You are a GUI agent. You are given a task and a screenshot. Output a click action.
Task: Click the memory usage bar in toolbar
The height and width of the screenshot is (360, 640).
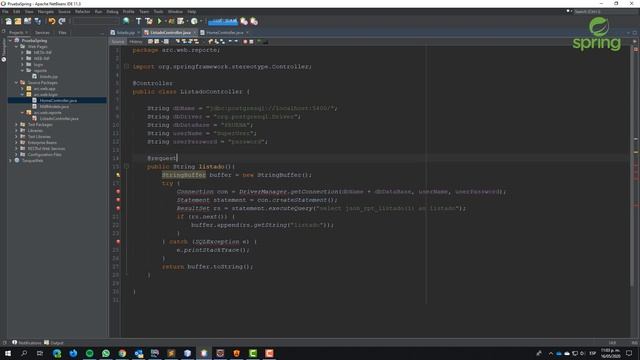(x=223, y=21)
